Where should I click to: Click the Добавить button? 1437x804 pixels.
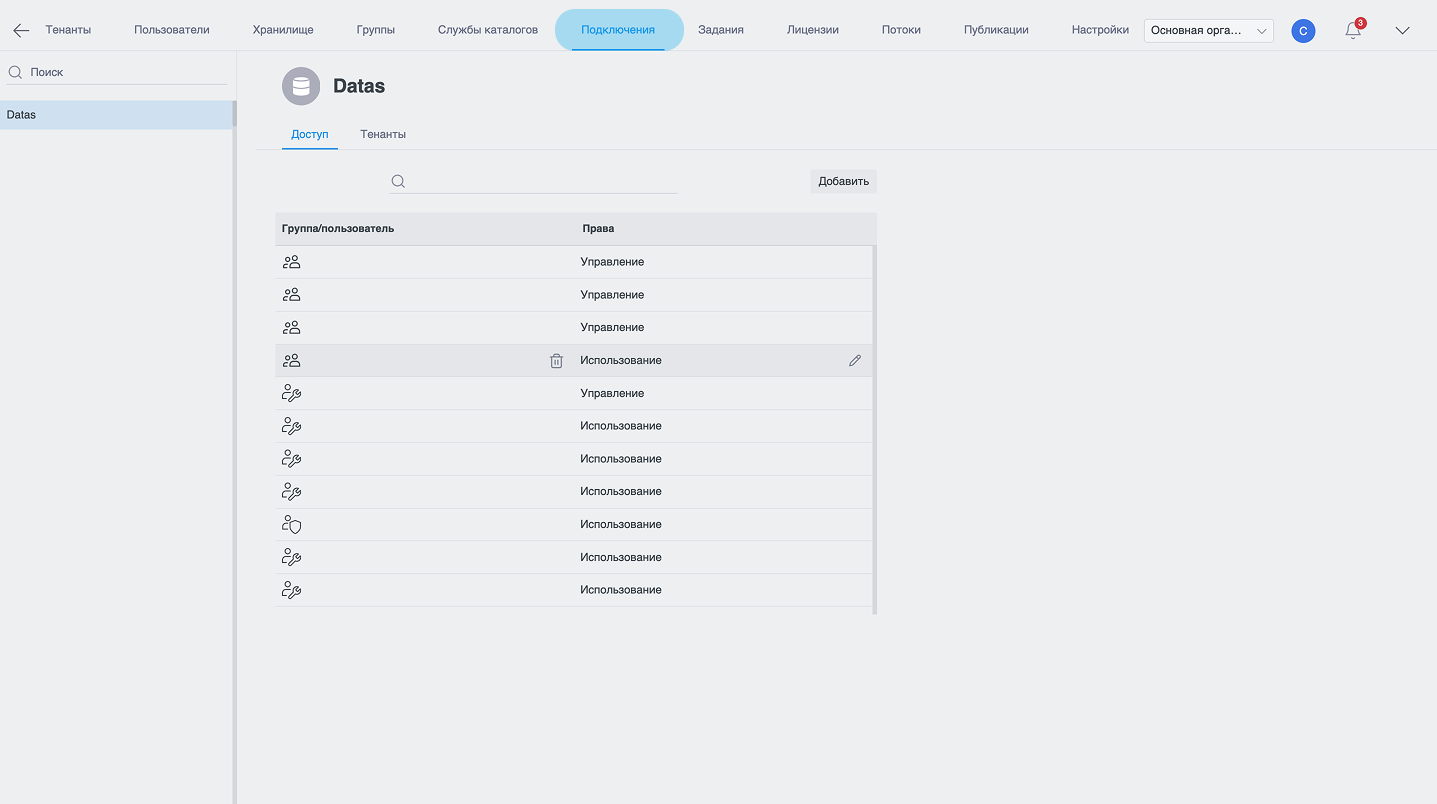tap(843, 181)
